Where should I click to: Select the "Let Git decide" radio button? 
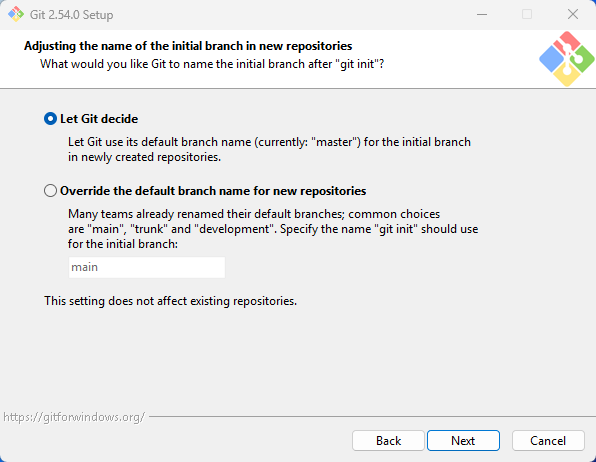pyautogui.click(x=50, y=119)
